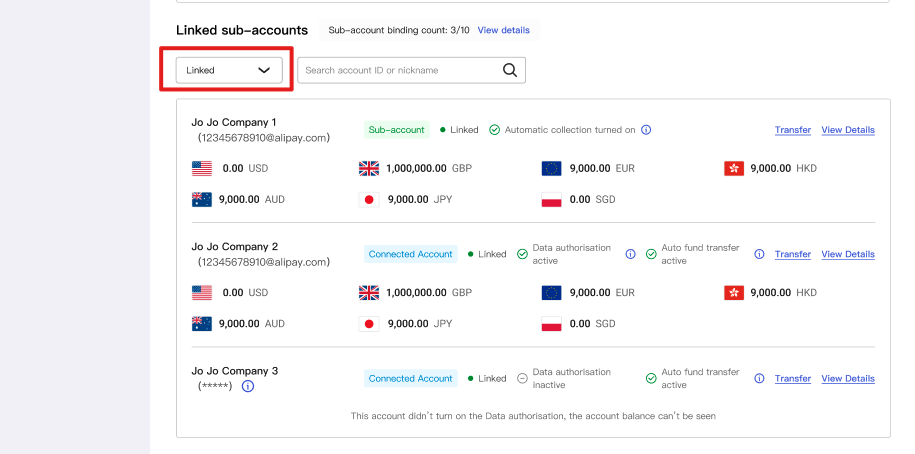Click info icon next to Company 2 Auto fund transfer
915x454 pixels.
[759, 254]
